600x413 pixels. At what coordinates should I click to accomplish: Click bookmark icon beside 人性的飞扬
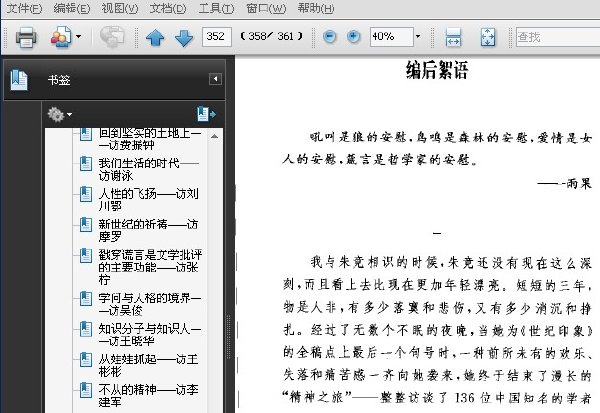pos(86,194)
